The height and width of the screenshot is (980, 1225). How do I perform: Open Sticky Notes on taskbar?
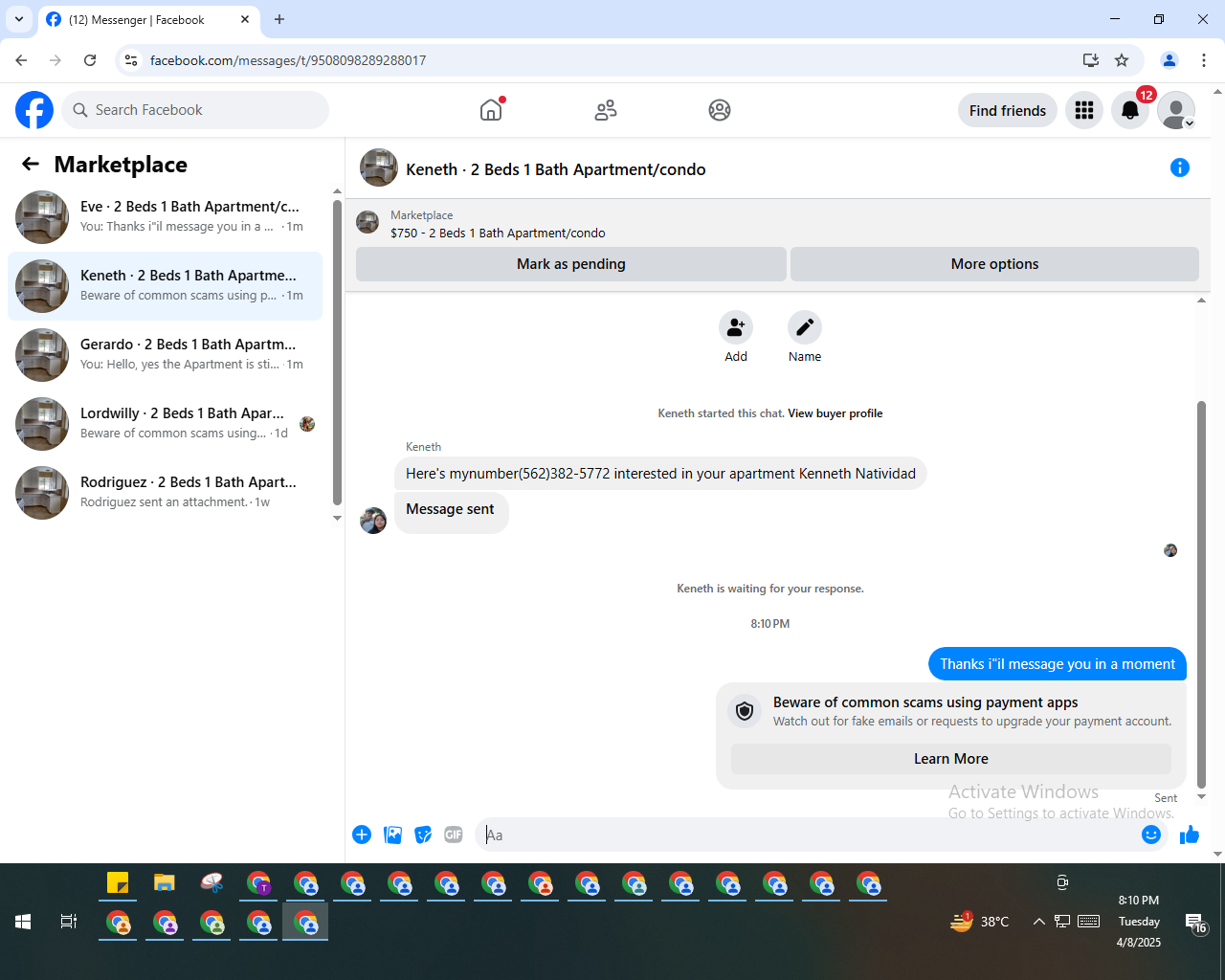pos(118,883)
